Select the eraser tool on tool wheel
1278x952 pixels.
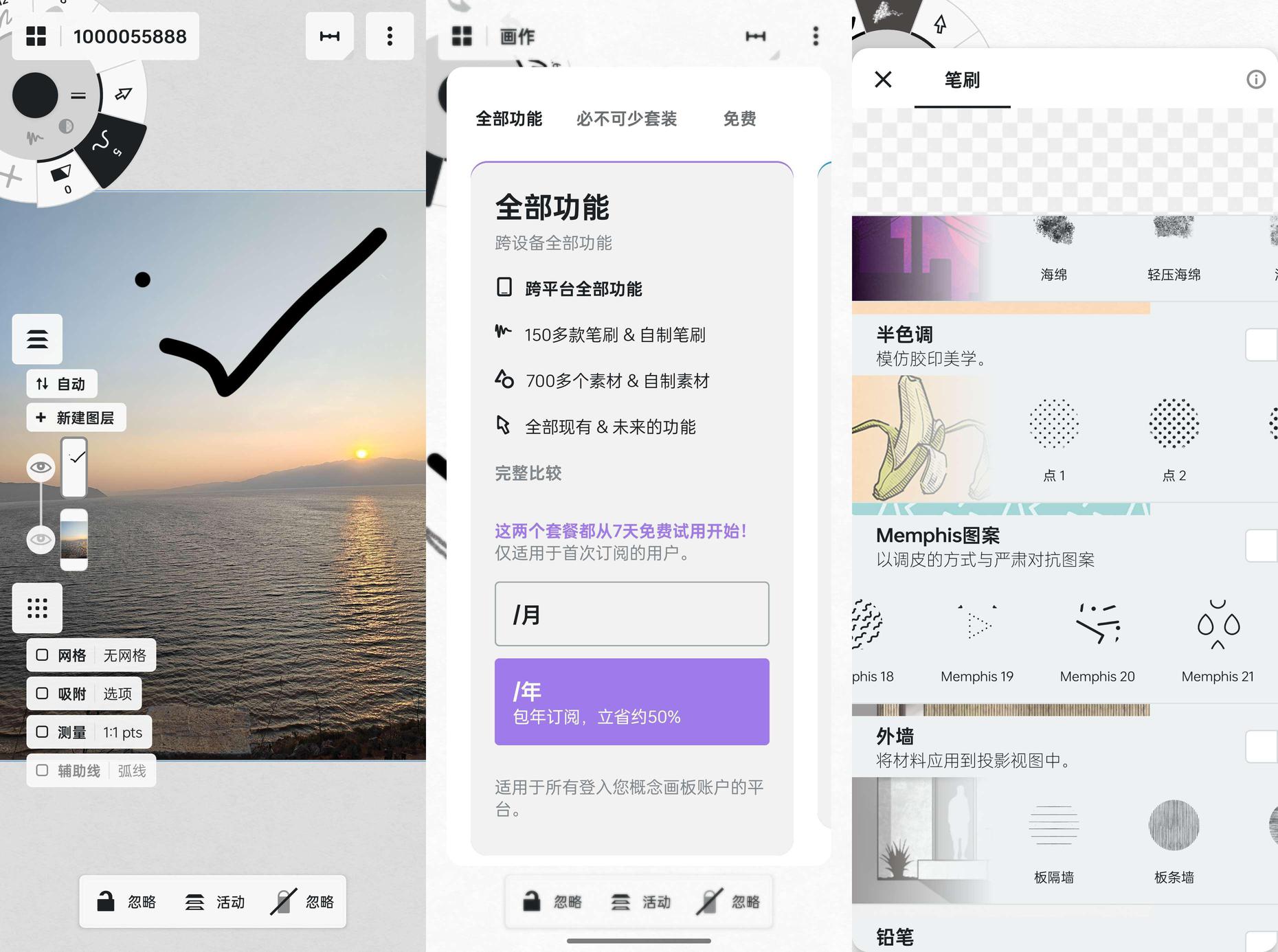61,177
